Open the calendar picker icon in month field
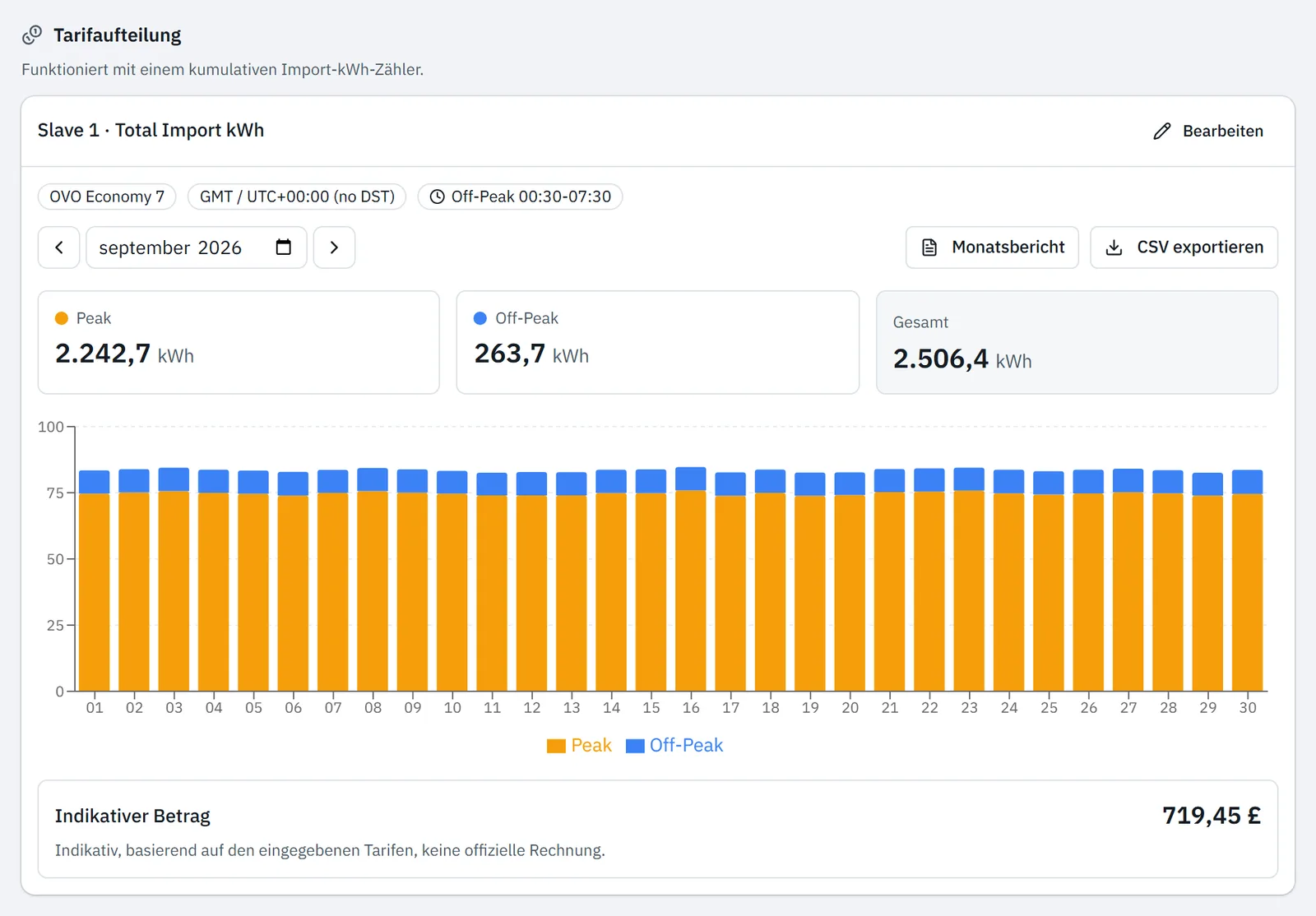 tap(284, 248)
